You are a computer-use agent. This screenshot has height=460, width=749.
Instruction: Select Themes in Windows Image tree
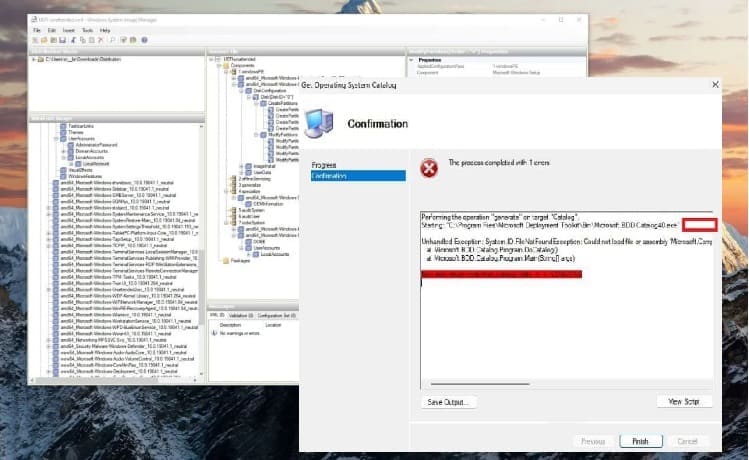(x=75, y=132)
